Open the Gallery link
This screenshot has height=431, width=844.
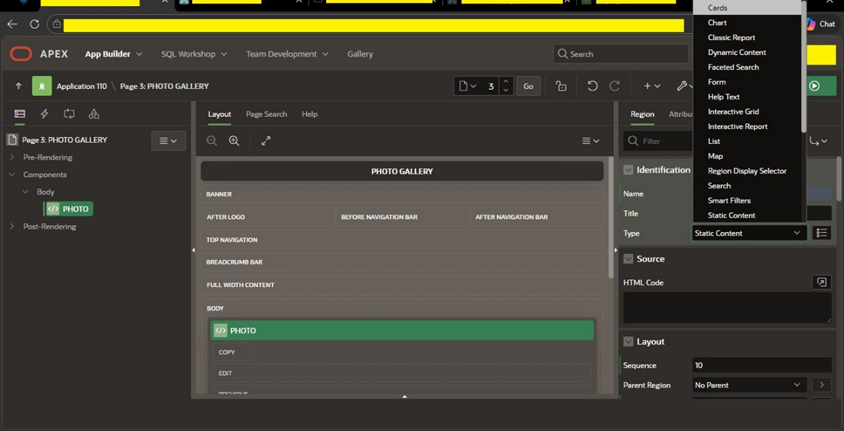[360, 54]
